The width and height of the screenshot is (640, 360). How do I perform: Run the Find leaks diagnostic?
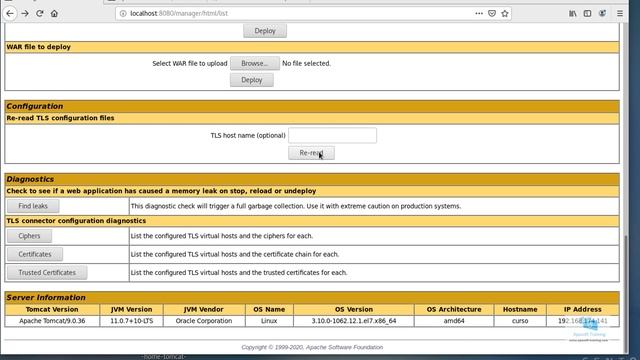pyautogui.click(x=33, y=206)
